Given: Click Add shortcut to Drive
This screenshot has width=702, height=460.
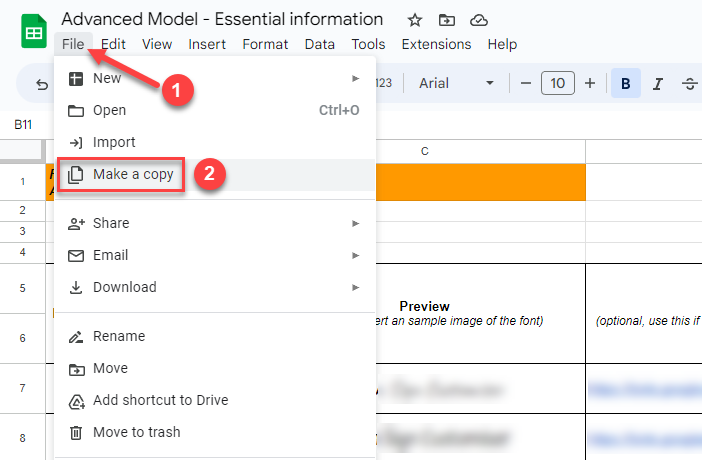Looking at the screenshot, I should 160,400.
